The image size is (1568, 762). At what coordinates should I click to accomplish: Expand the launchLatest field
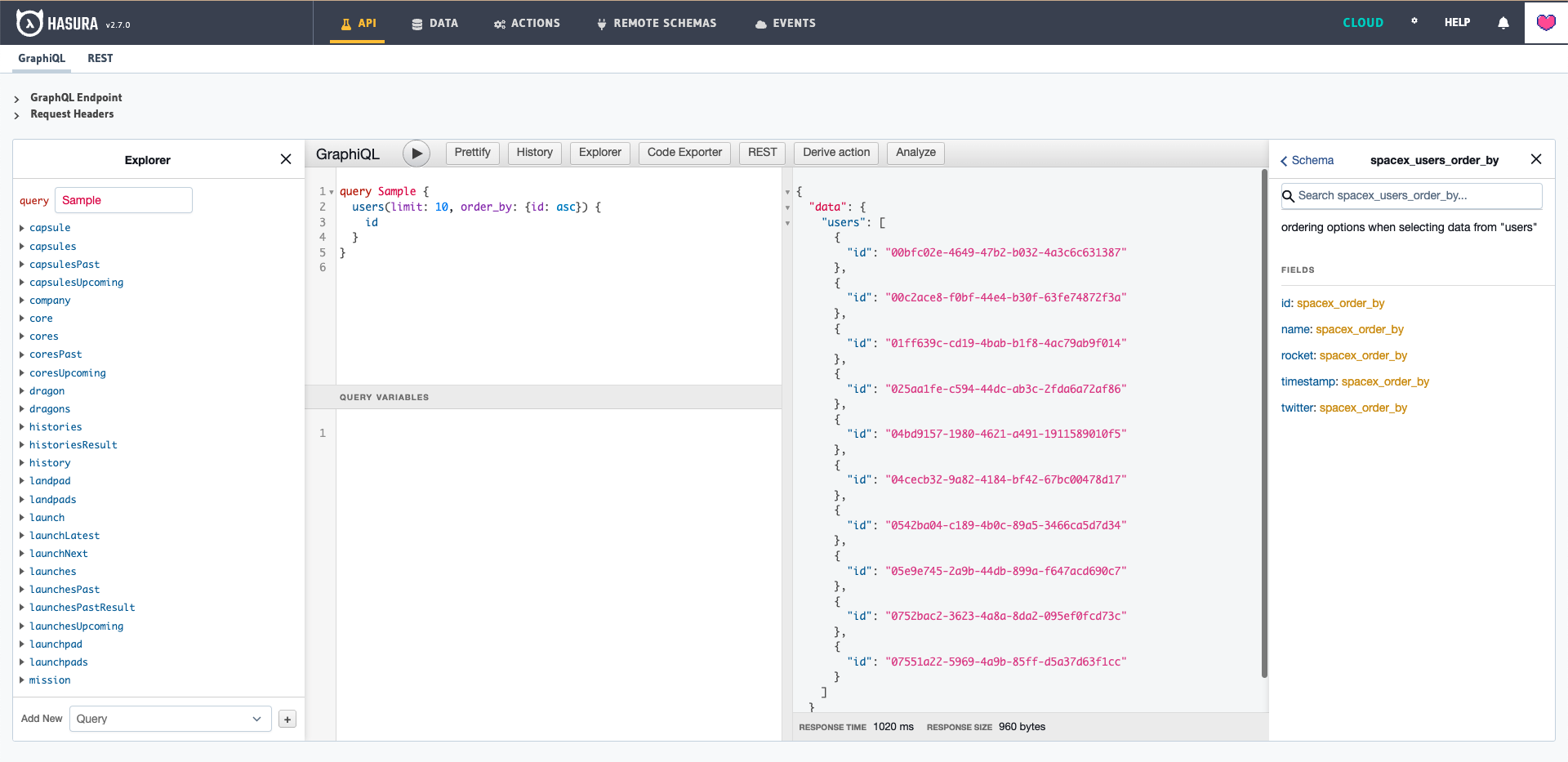coord(60,536)
